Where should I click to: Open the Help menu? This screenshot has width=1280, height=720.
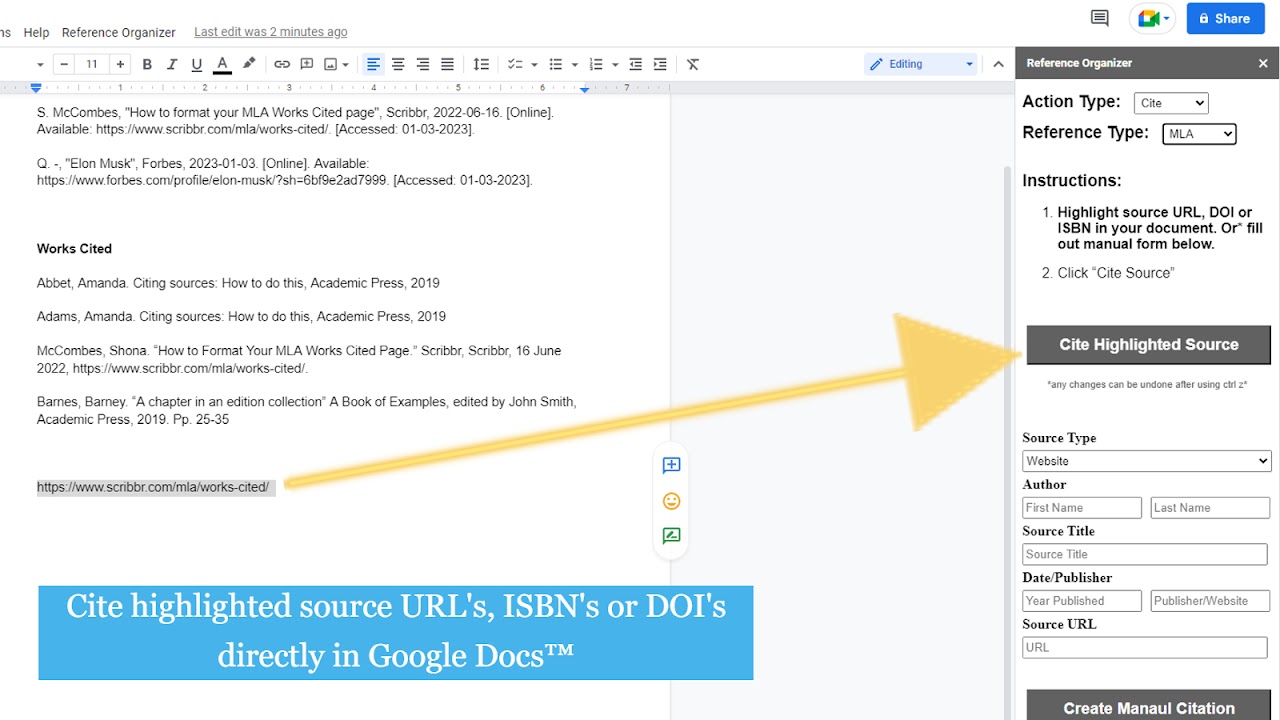(x=36, y=32)
